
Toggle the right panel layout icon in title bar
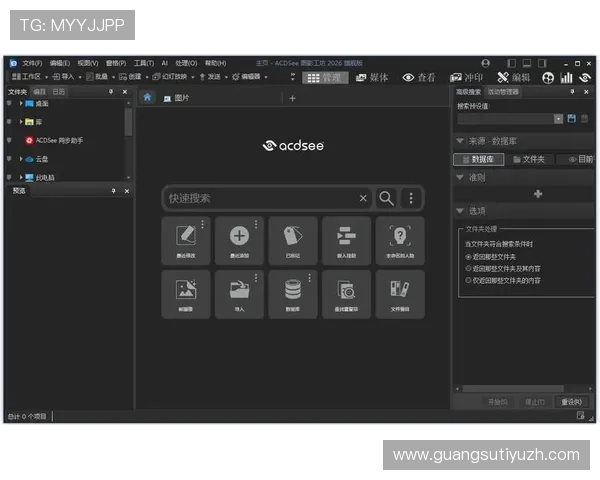point(542,63)
